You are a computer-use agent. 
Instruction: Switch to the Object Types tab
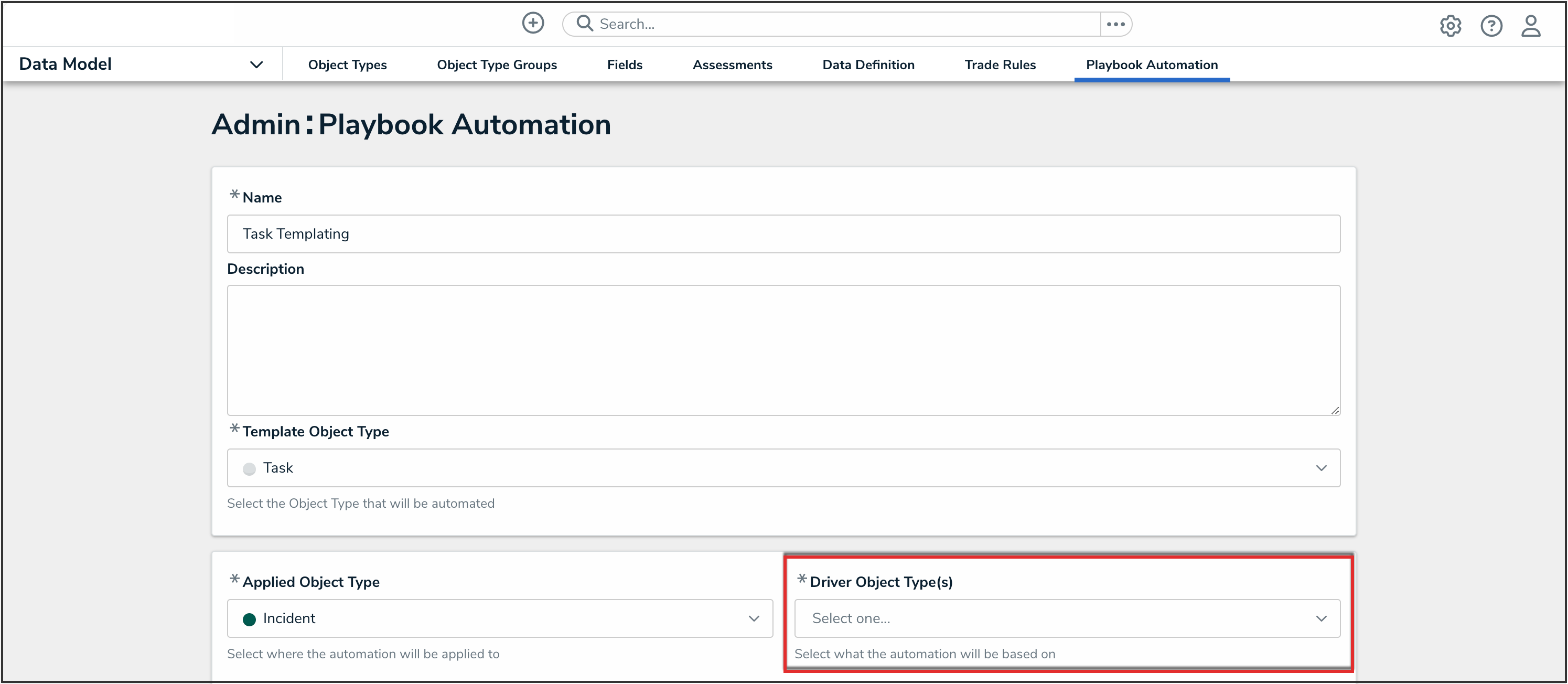347,65
